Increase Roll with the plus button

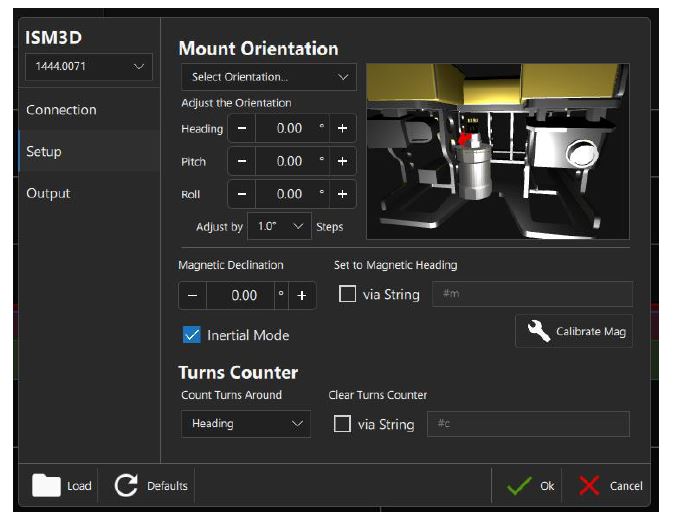click(342, 194)
